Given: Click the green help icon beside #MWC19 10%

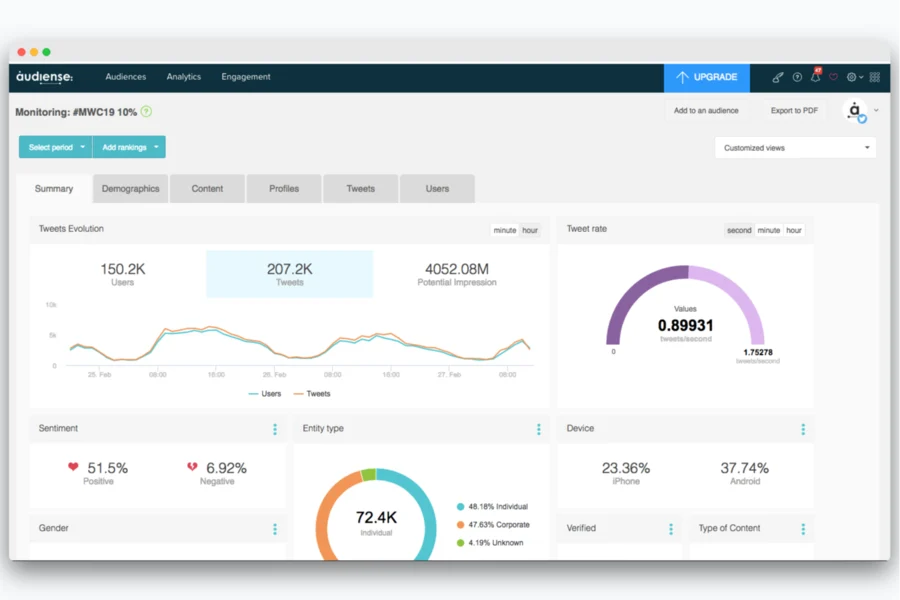Looking at the screenshot, I should pyautogui.click(x=146, y=111).
